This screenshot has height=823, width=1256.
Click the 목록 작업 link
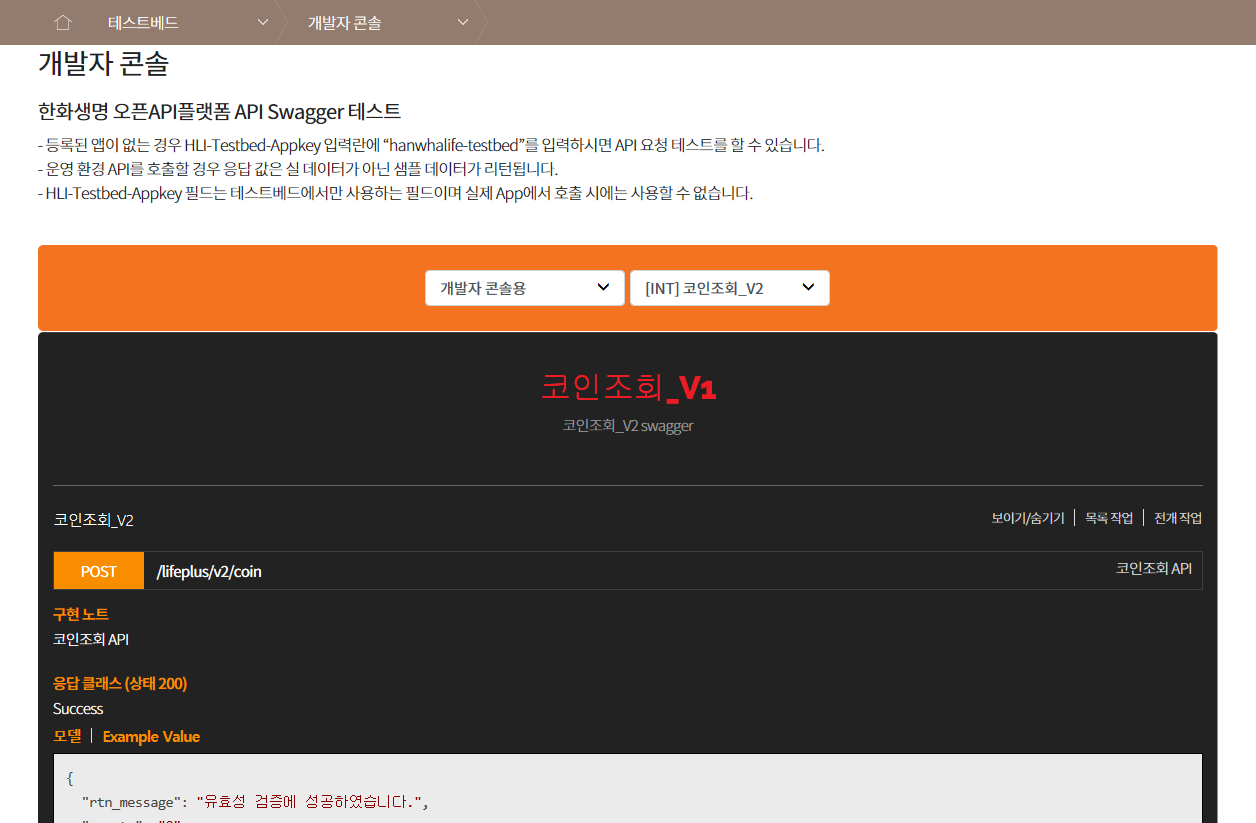click(1109, 518)
